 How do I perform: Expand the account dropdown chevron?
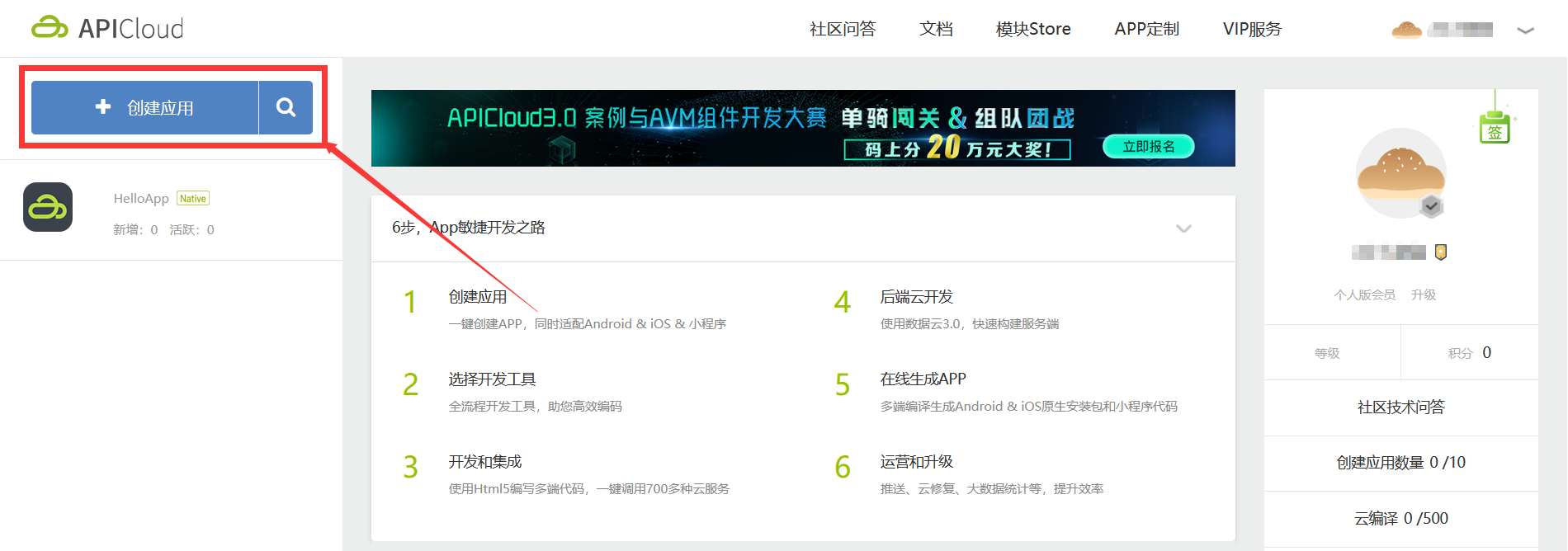[1525, 31]
